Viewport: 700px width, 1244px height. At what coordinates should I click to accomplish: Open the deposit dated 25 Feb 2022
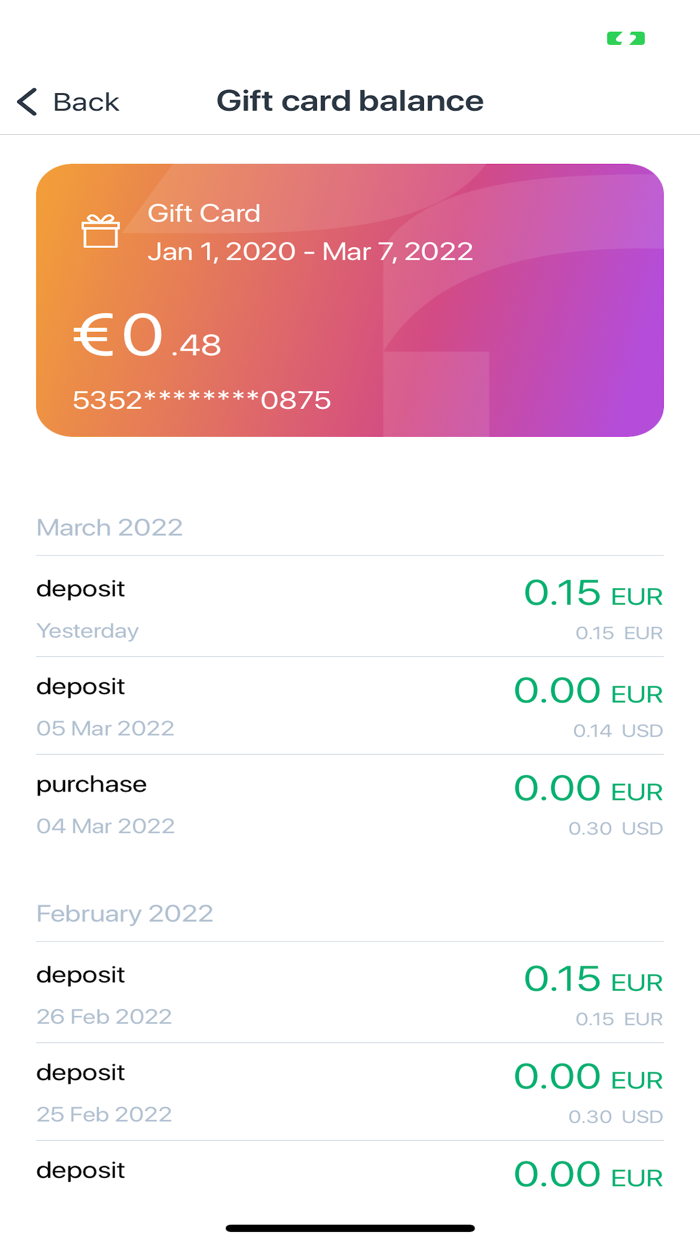[x=350, y=1092]
